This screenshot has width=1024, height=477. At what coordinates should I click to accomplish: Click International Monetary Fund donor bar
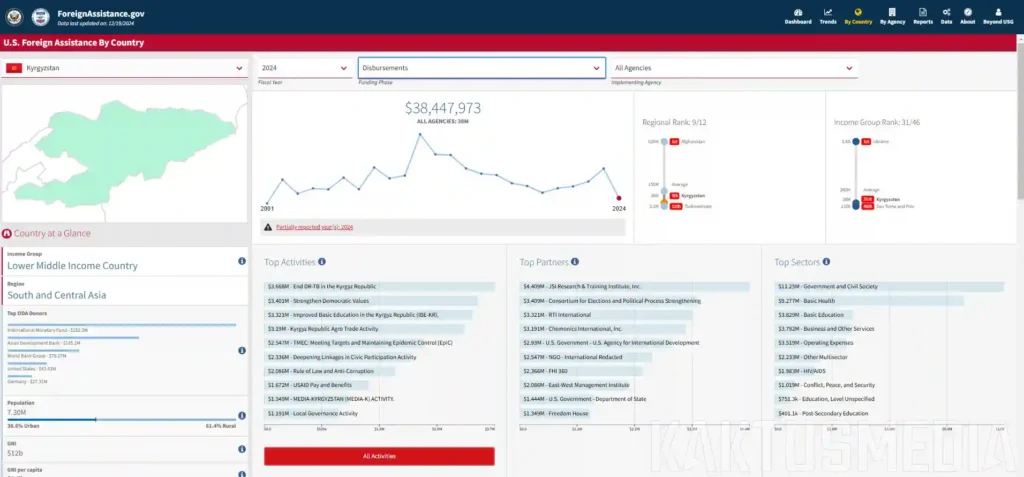121,327
